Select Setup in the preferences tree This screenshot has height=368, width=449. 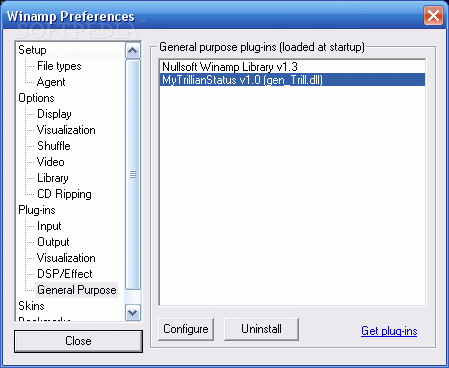click(x=32, y=50)
